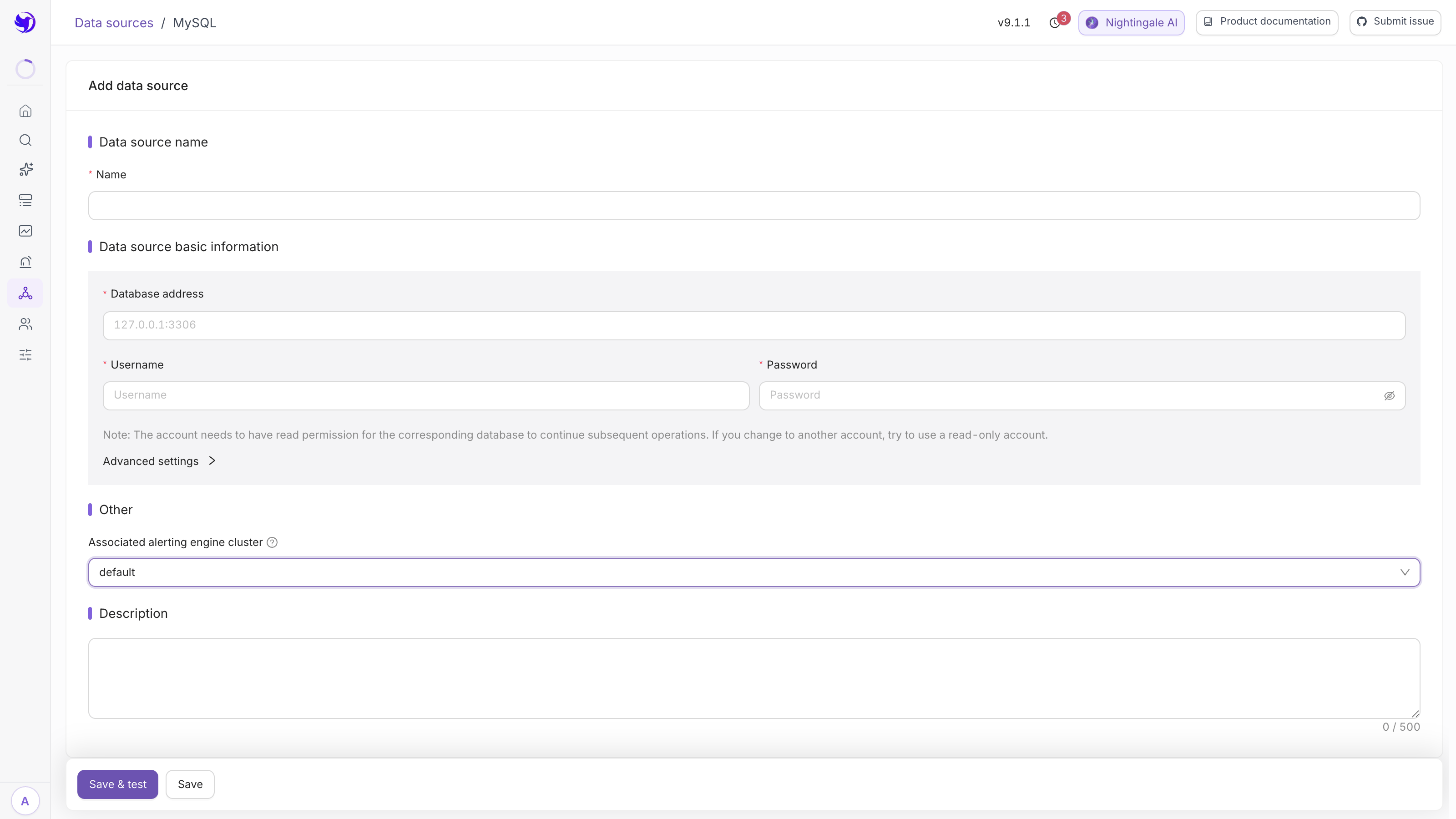Click the help icon beside alerting engine cluster
The height and width of the screenshot is (819, 1456).
272,543
